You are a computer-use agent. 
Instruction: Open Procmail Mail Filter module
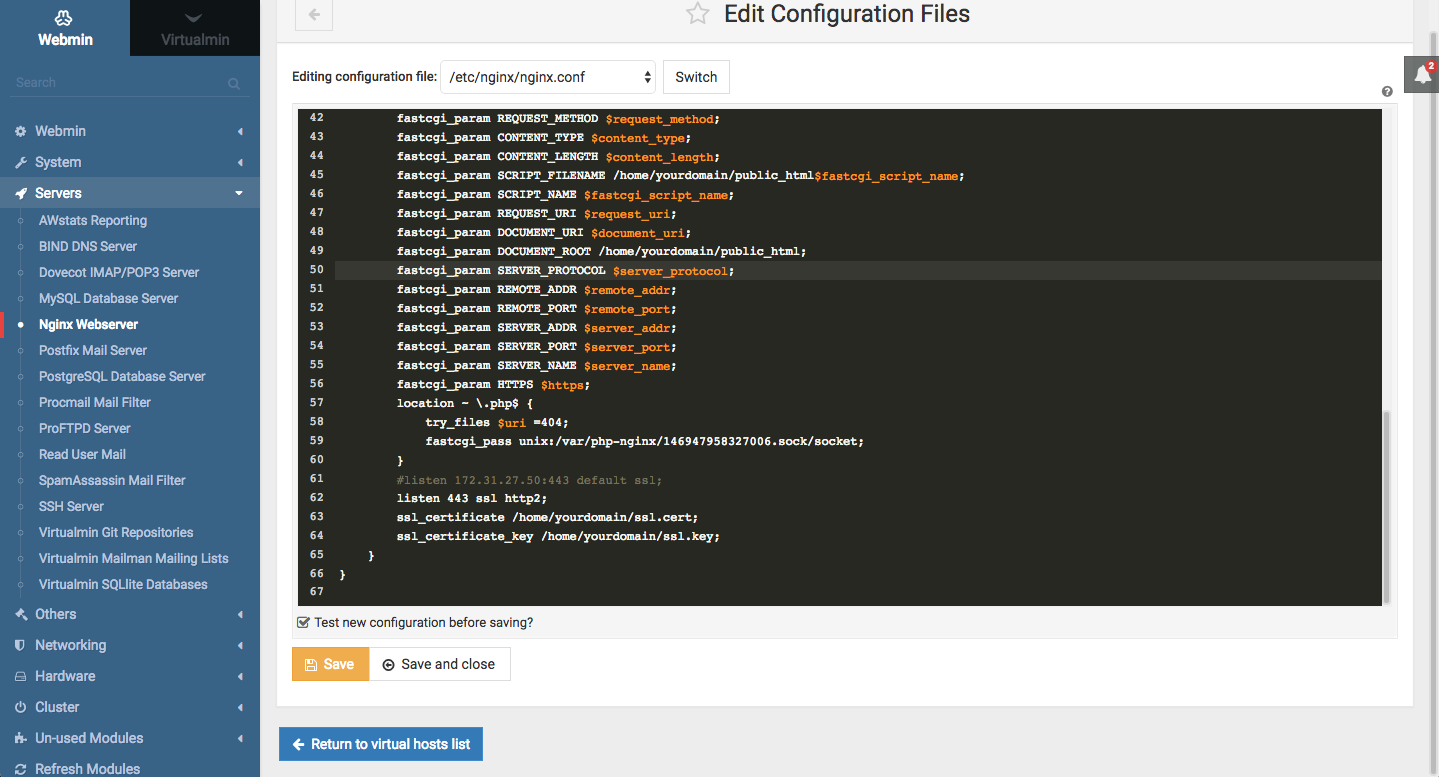[95, 402]
